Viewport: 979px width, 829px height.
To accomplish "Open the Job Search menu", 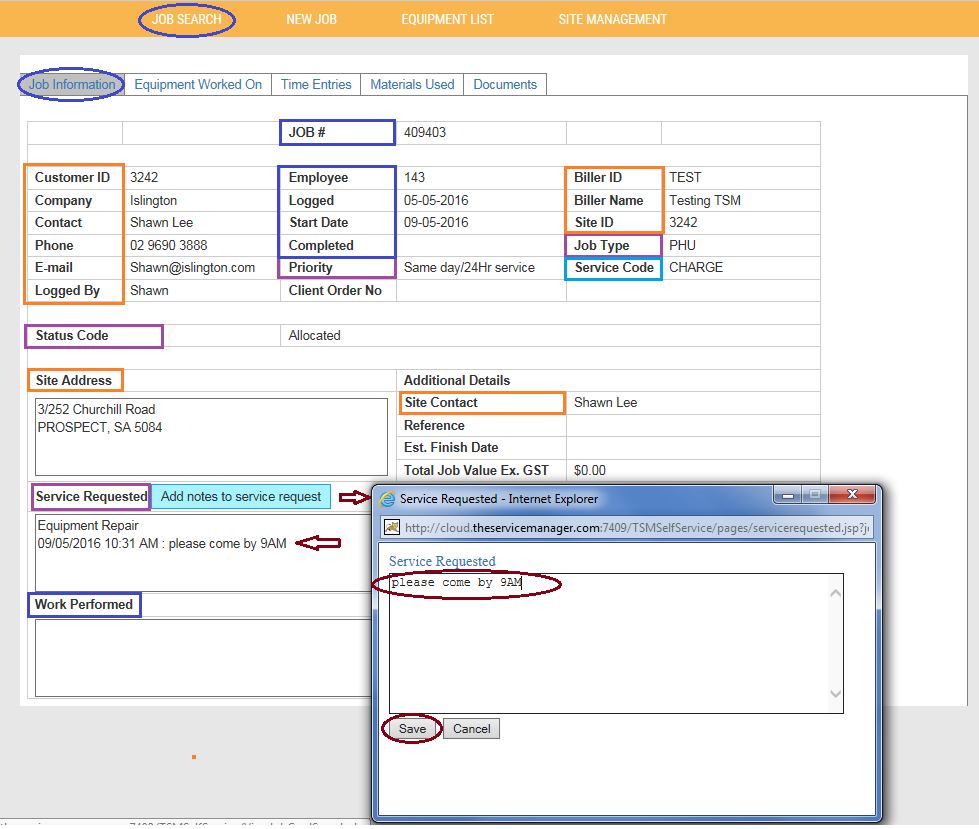I will coord(187,19).
